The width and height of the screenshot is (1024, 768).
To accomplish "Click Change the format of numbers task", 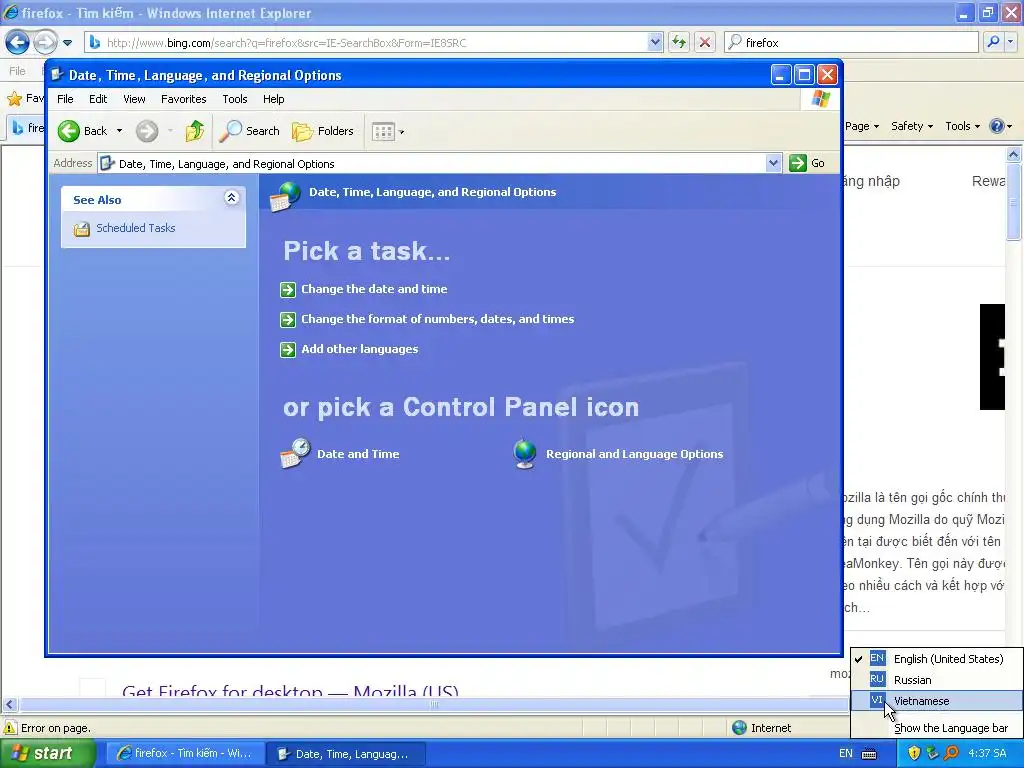I will pos(438,319).
